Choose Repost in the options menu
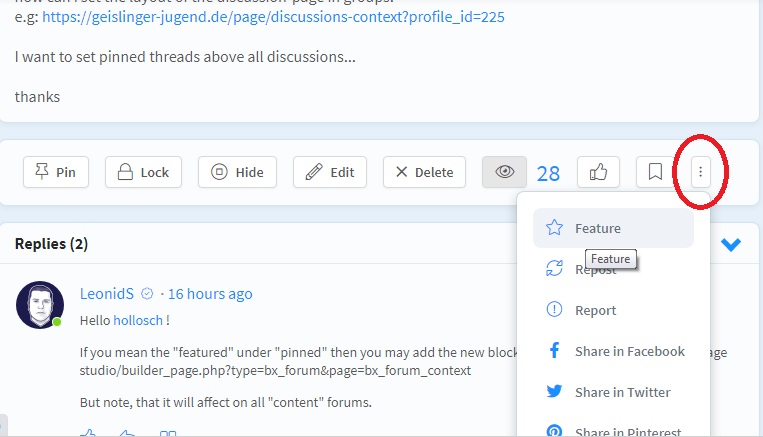This screenshot has width=763, height=437. tap(595, 269)
